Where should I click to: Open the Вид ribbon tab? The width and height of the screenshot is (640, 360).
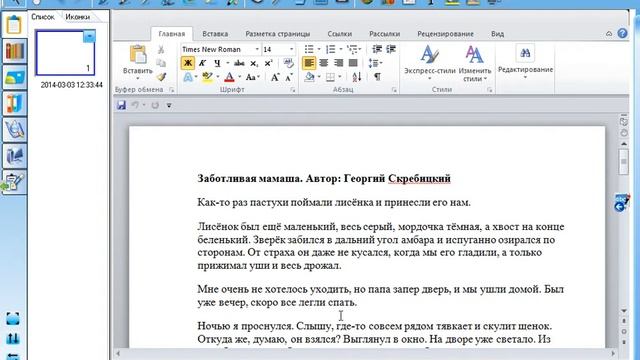(498, 34)
